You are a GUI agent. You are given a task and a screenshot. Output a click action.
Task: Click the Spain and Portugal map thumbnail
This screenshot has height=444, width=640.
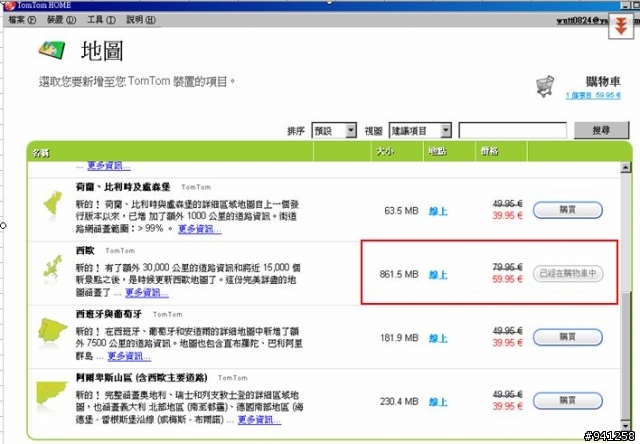(x=52, y=332)
